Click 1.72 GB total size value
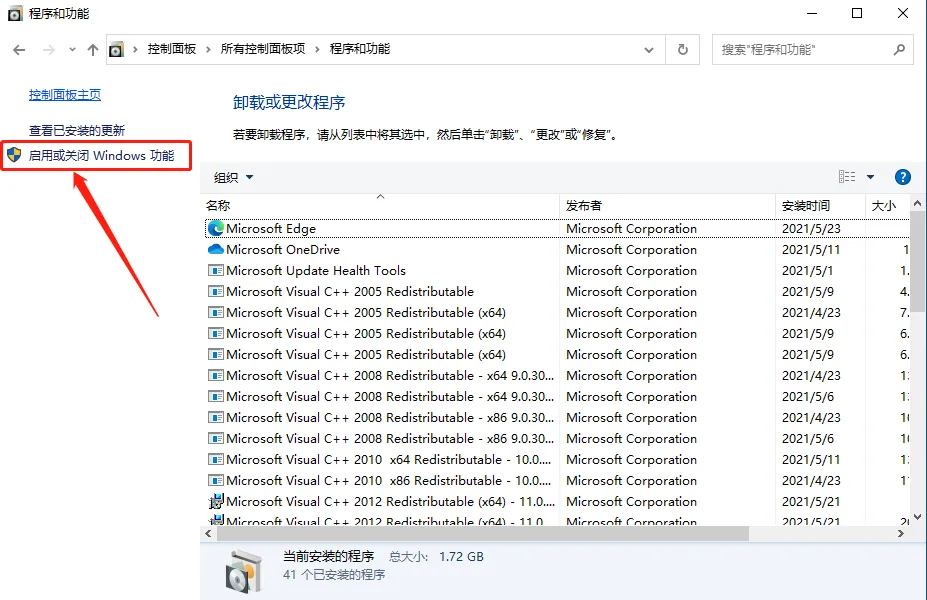The height and width of the screenshot is (600, 927). tap(461, 557)
